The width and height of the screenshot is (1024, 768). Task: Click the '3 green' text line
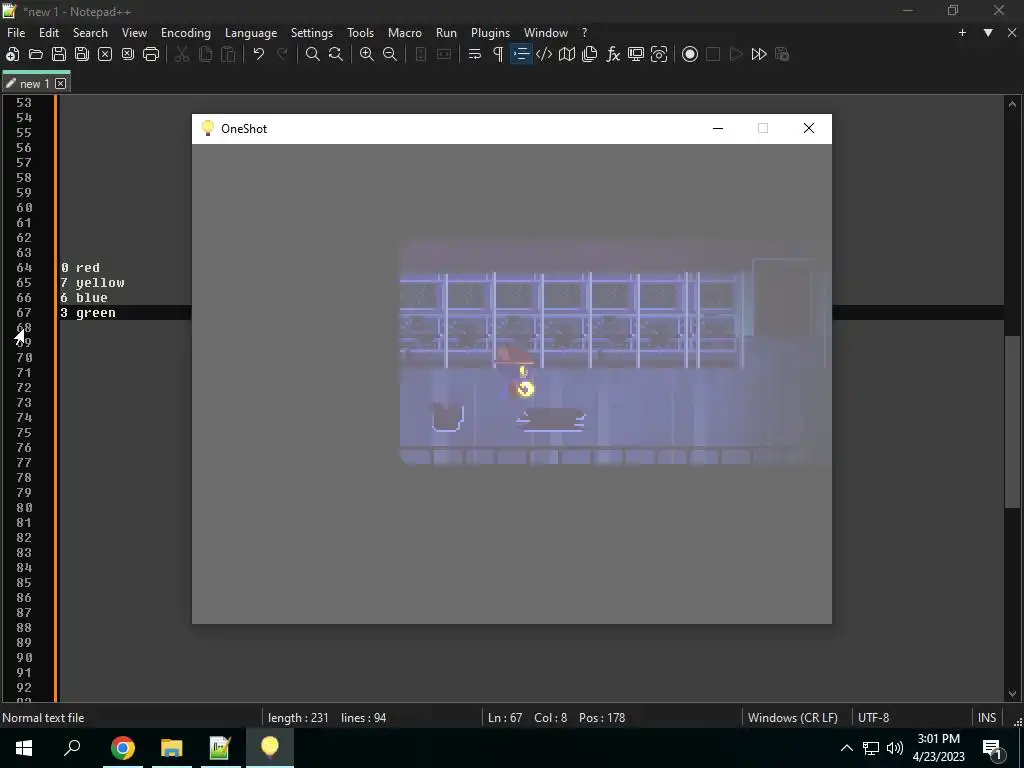click(88, 313)
